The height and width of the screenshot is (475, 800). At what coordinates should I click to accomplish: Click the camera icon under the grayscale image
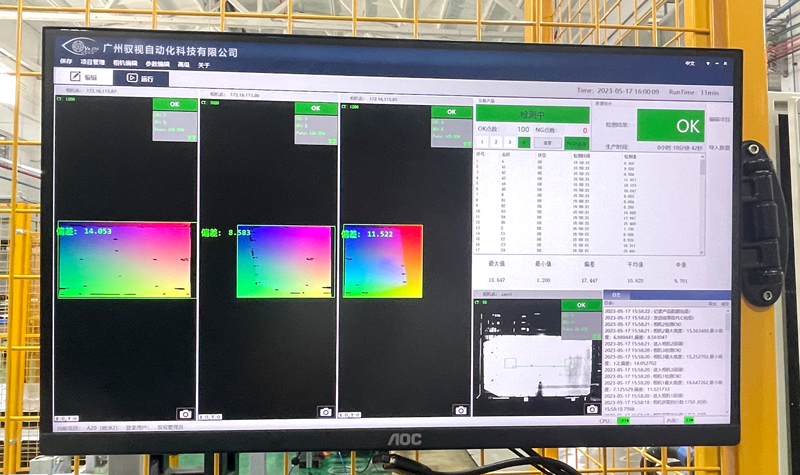(591, 409)
